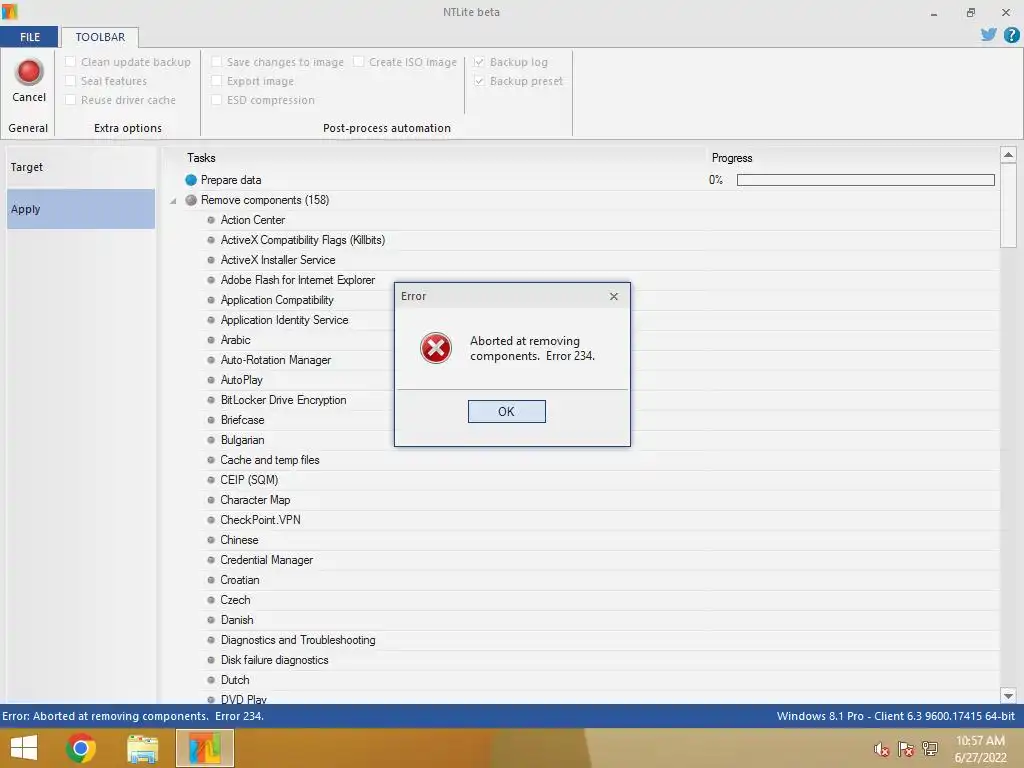Toggle Reuse driver cache checkbox
Screen dimensions: 1024x768
pos(71,100)
